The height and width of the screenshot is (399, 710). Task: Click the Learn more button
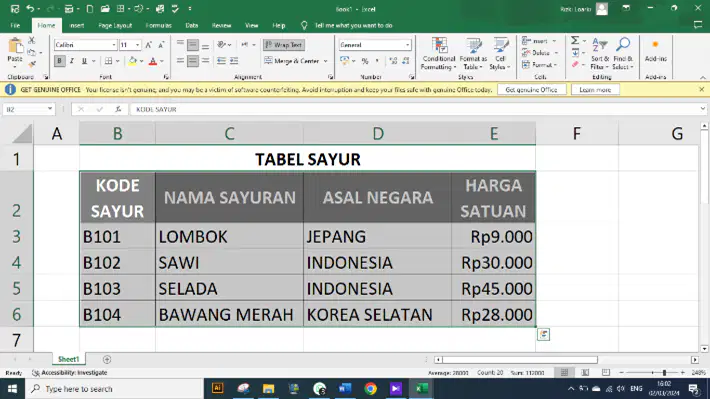click(595, 90)
